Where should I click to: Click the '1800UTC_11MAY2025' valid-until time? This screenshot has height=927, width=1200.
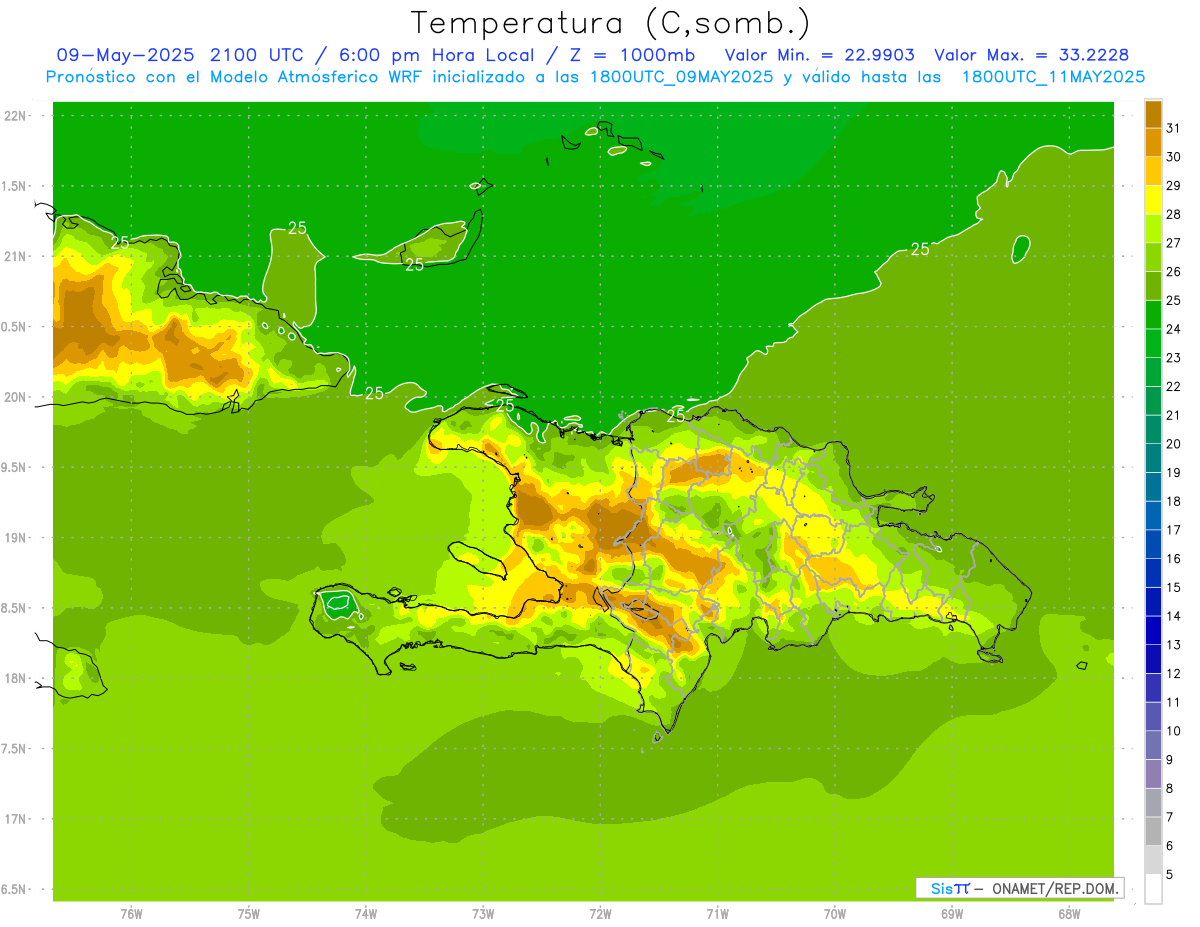[1053, 77]
